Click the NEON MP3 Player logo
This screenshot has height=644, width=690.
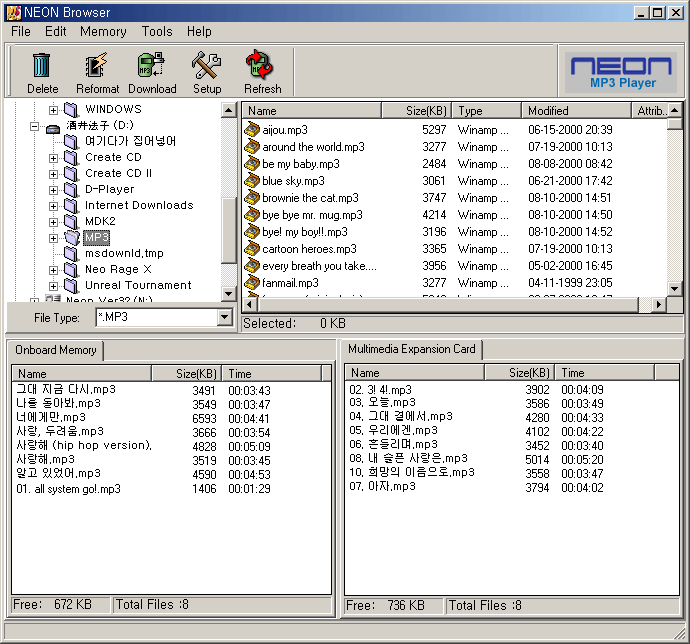point(622,72)
